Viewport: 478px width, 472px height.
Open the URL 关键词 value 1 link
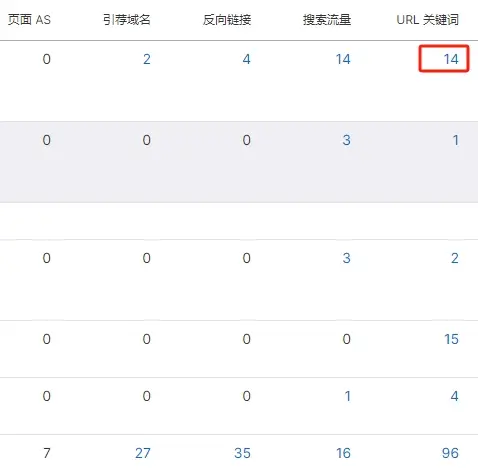(x=456, y=140)
